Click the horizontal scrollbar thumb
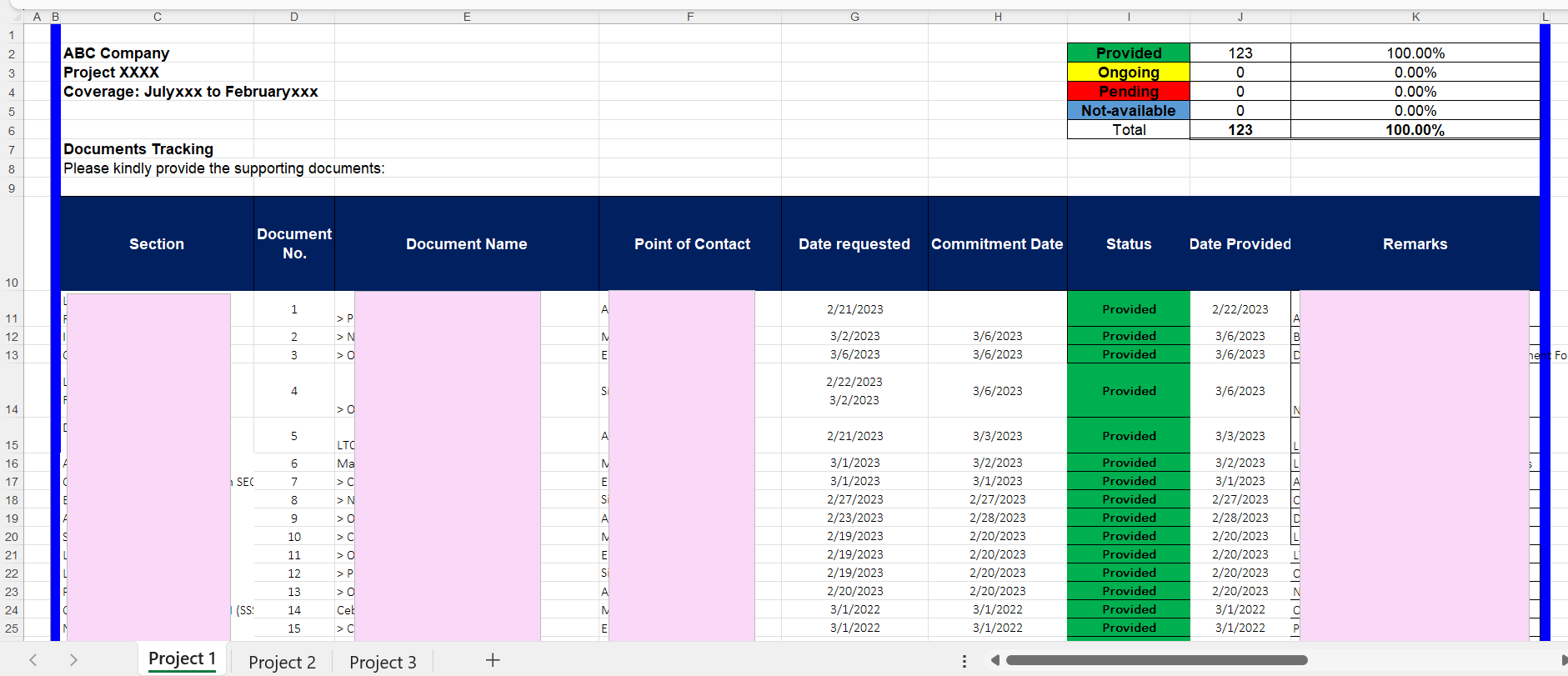The height and width of the screenshot is (676, 1568). [1156, 660]
